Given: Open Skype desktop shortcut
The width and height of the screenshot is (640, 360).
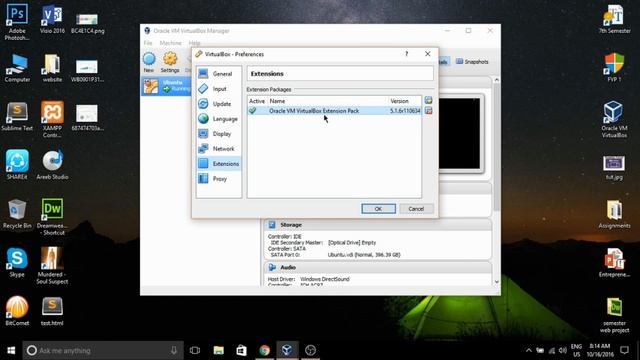Looking at the screenshot, I should pyautogui.click(x=17, y=262).
